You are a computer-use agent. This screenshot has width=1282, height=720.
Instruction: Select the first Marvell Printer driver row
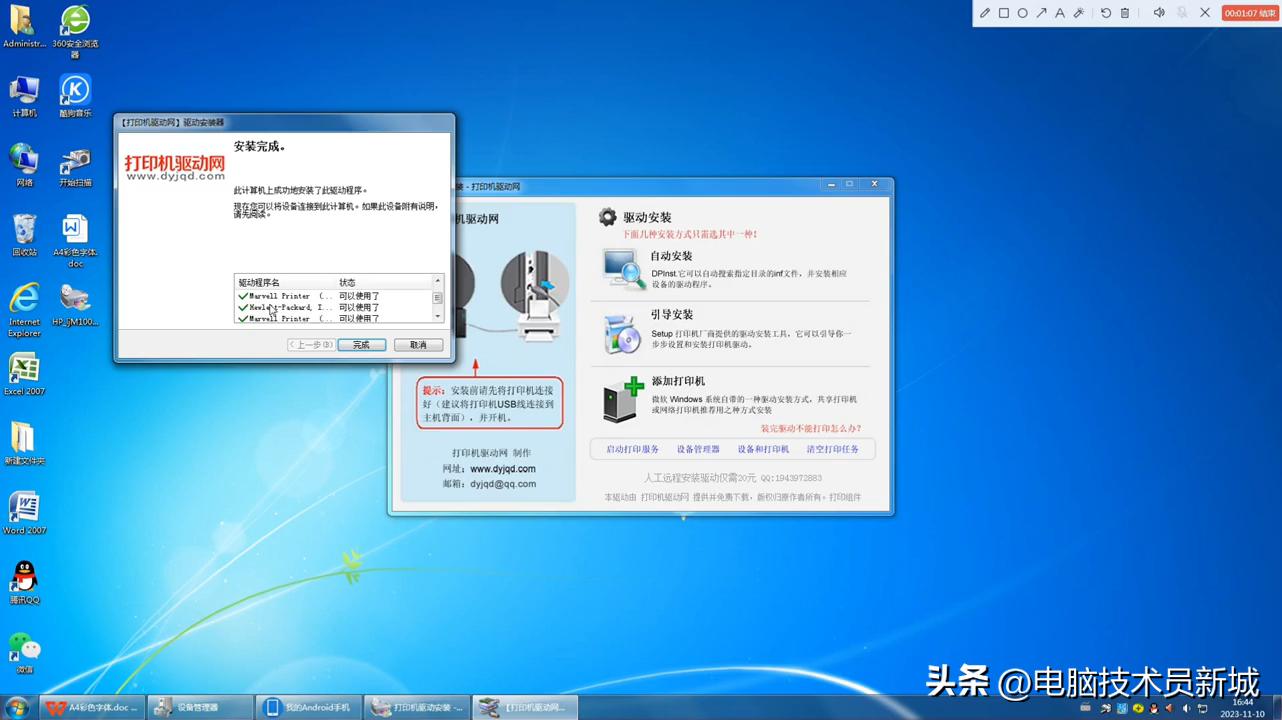coord(334,296)
